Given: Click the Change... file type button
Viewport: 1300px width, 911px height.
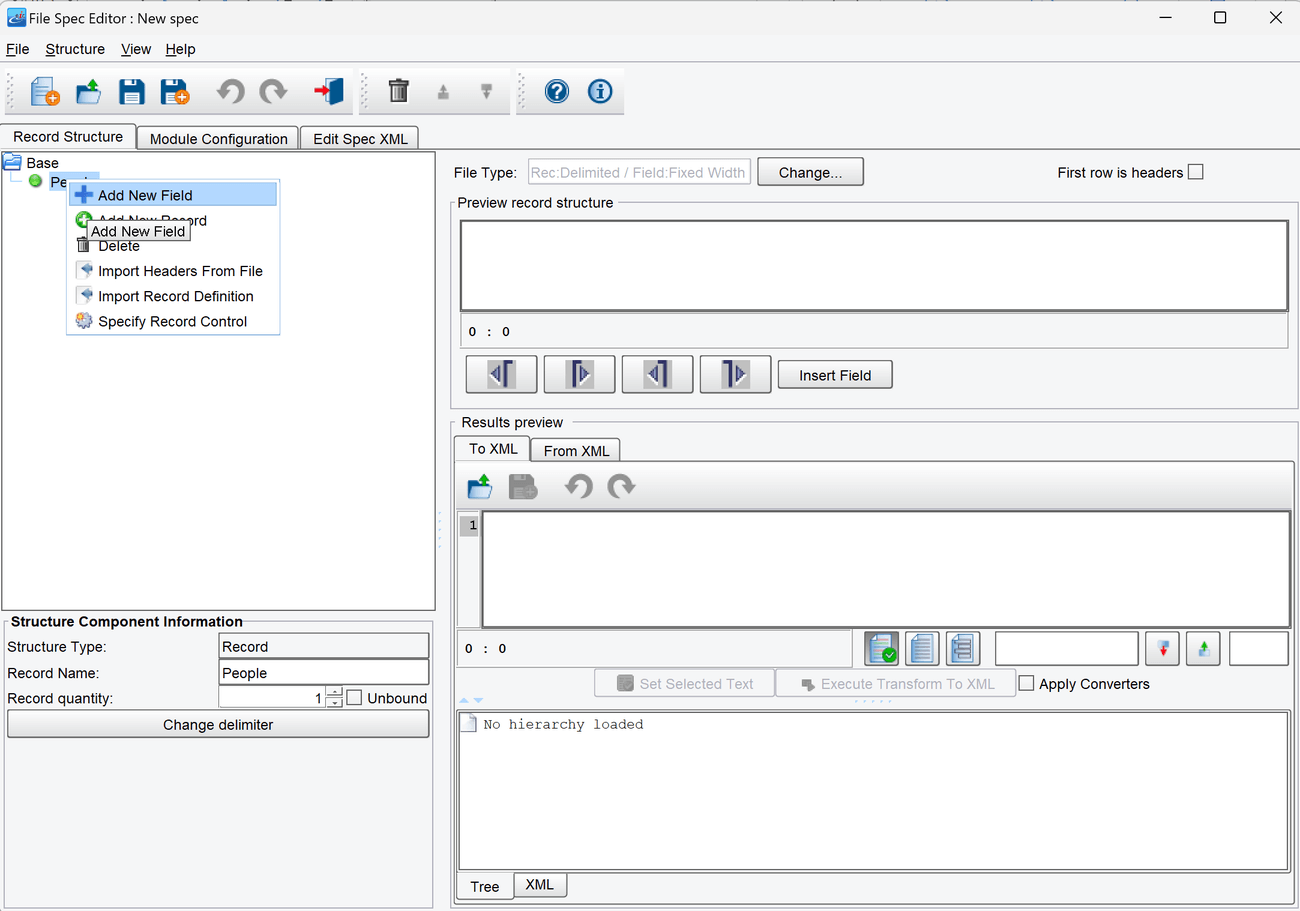Looking at the screenshot, I should (x=810, y=172).
